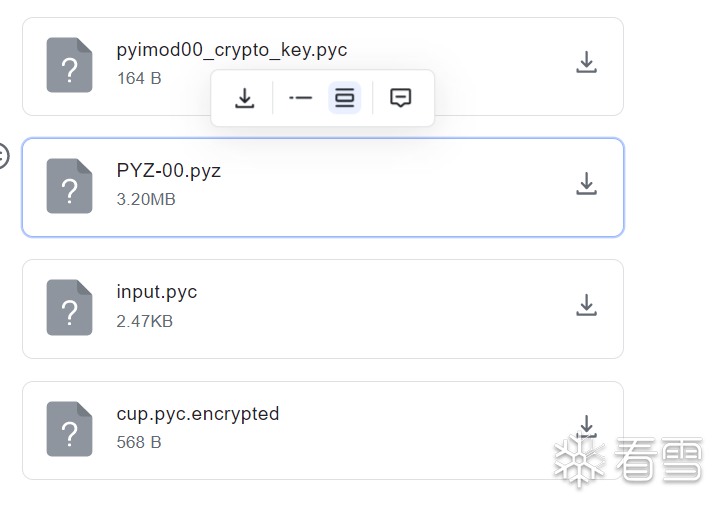The image size is (718, 506).
Task: Click the 2.47KB size text under input.pyc
Action: click(145, 321)
